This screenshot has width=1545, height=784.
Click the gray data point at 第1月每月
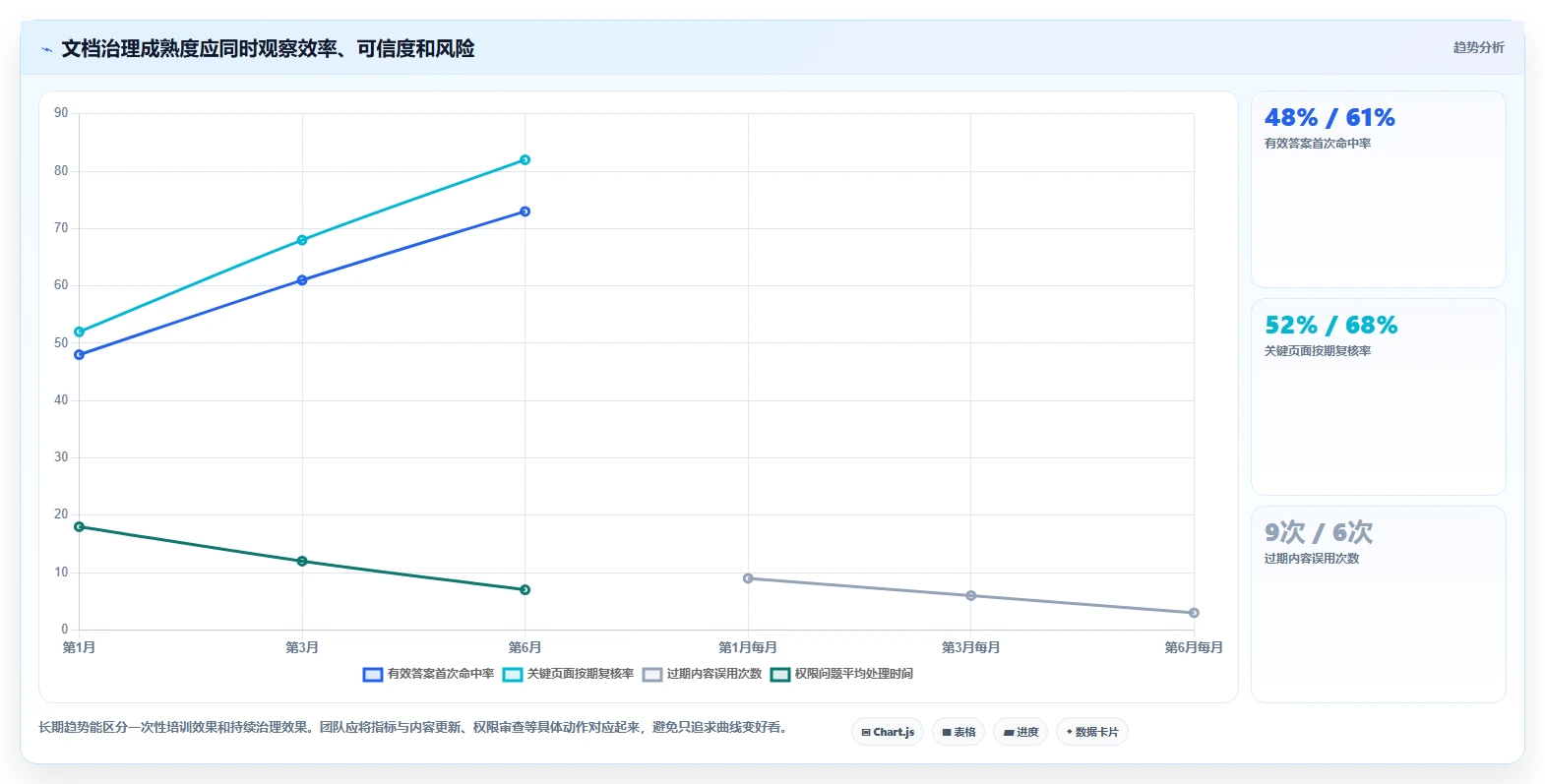748,578
